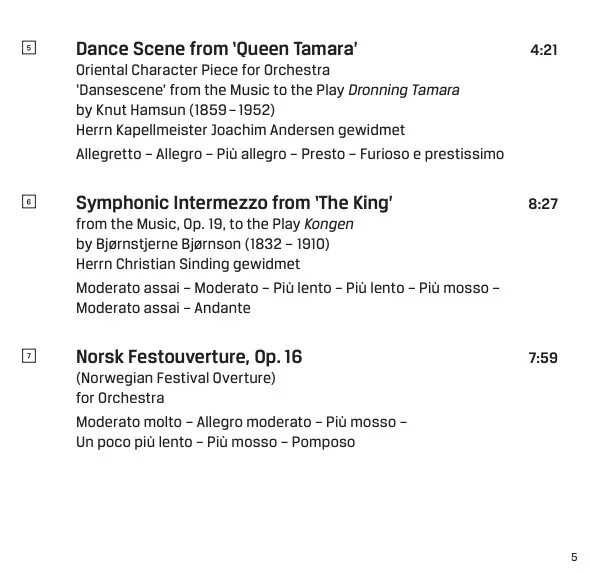This screenshot has width=591, height=574.
Task: Select the title Symphonic Intermezzo from 'The King'
Action: (x=234, y=203)
